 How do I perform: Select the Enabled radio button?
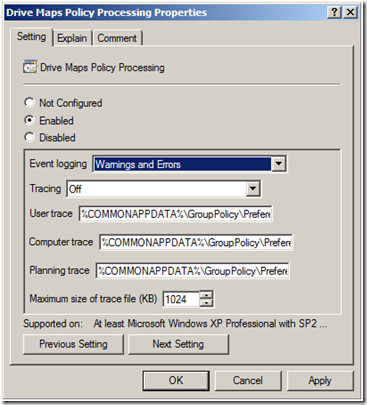[x=29, y=120]
